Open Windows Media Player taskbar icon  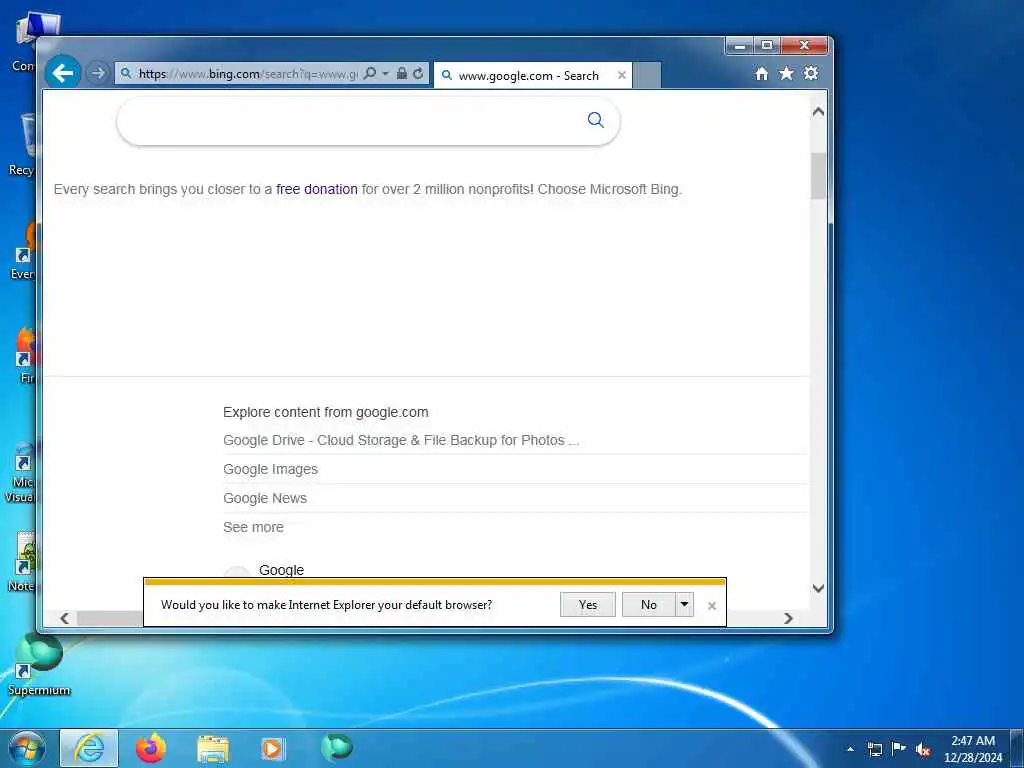pos(273,748)
